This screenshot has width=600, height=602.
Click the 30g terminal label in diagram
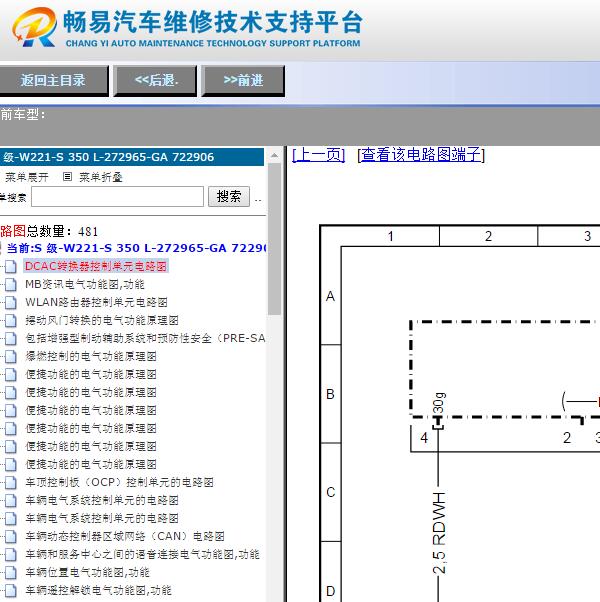[x=439, y=403]
